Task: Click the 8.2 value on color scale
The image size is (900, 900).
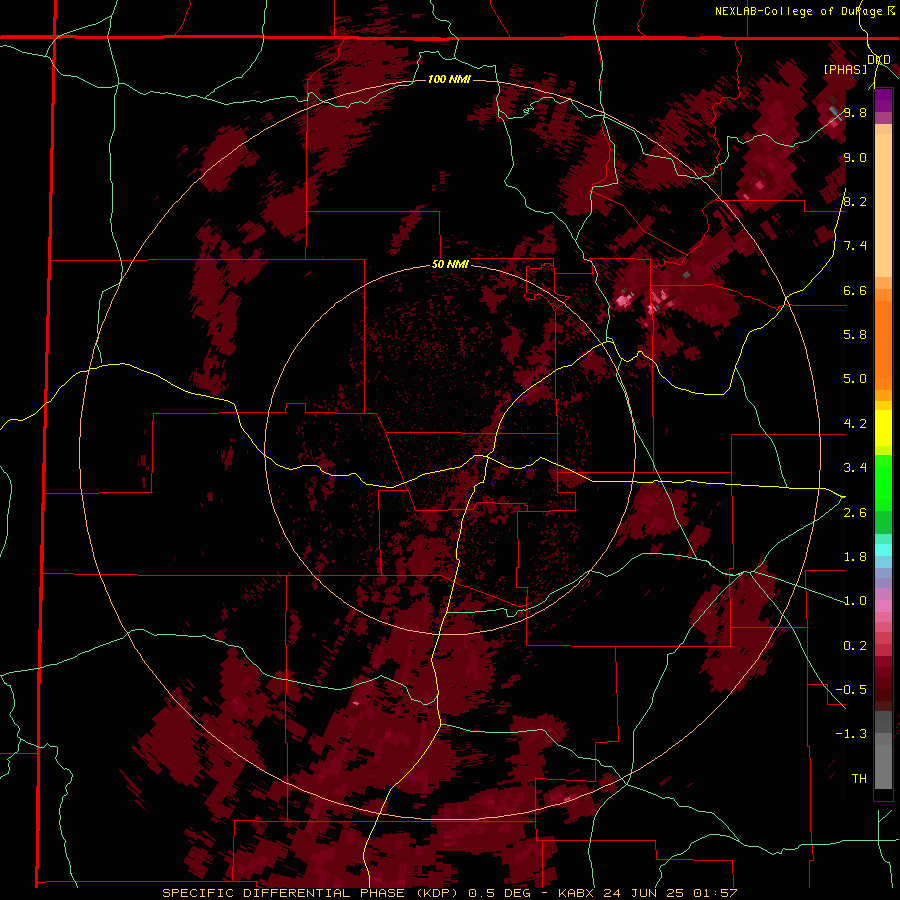Action: [x=855, y=201]
